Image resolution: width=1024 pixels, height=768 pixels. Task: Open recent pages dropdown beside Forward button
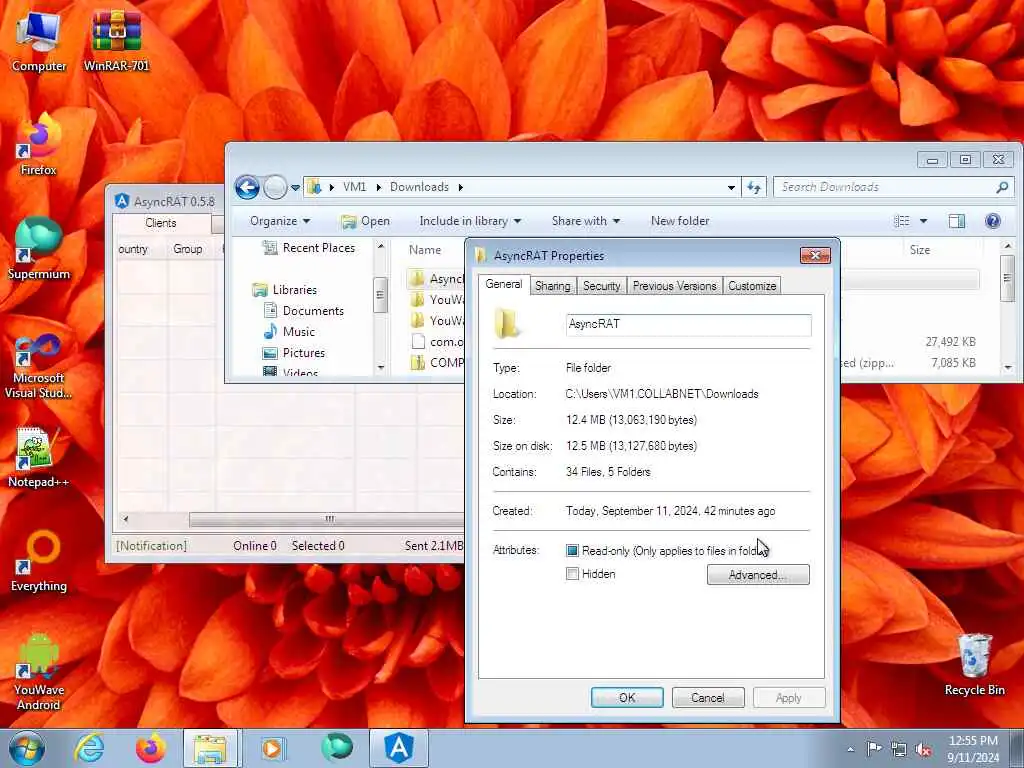295,187
